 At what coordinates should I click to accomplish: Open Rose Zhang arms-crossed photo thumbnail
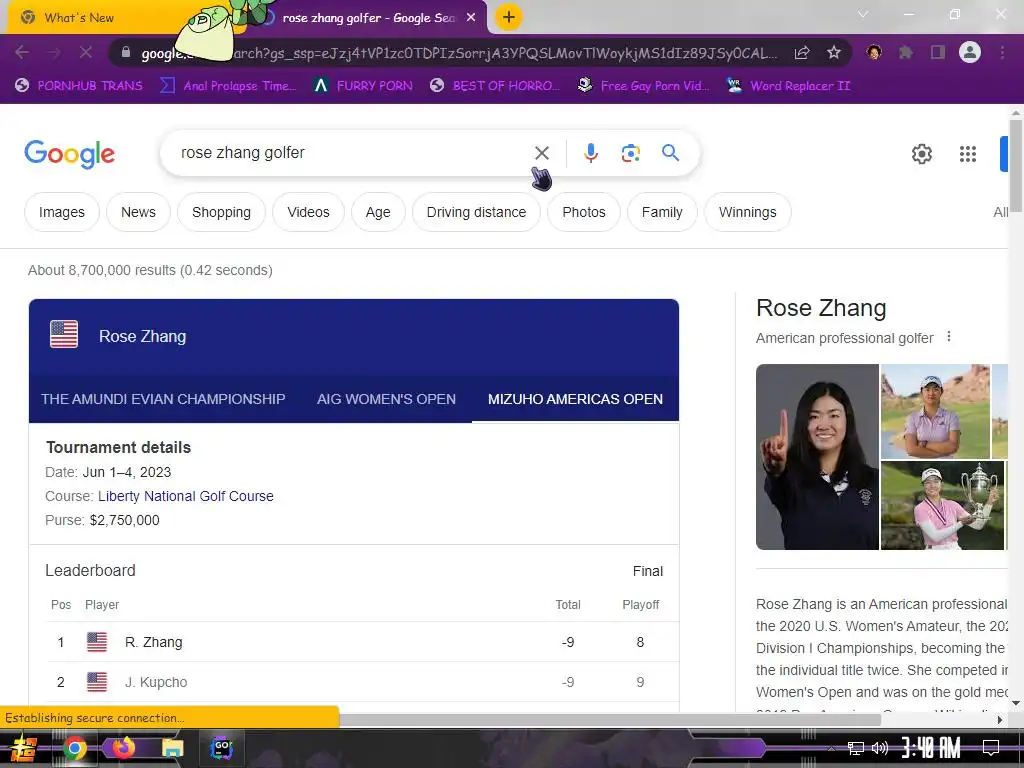click(x=935, y=411)
